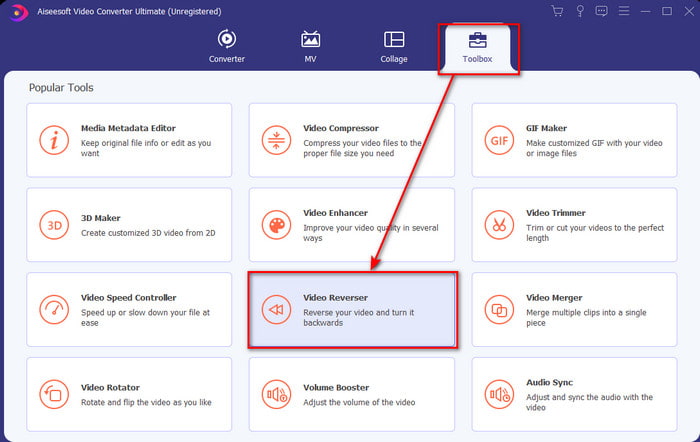Click the Audio Sync title
700x442 pixels.
point(550,383)
